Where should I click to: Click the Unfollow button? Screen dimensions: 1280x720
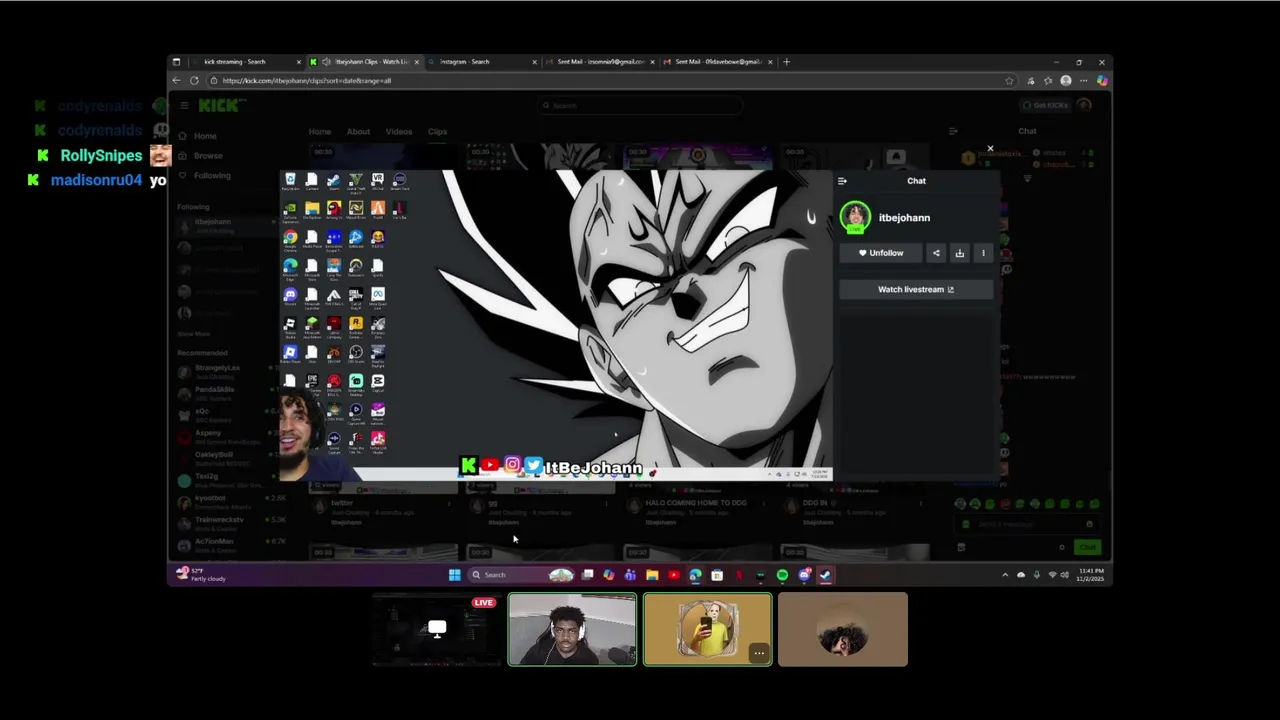click(880, 253)
